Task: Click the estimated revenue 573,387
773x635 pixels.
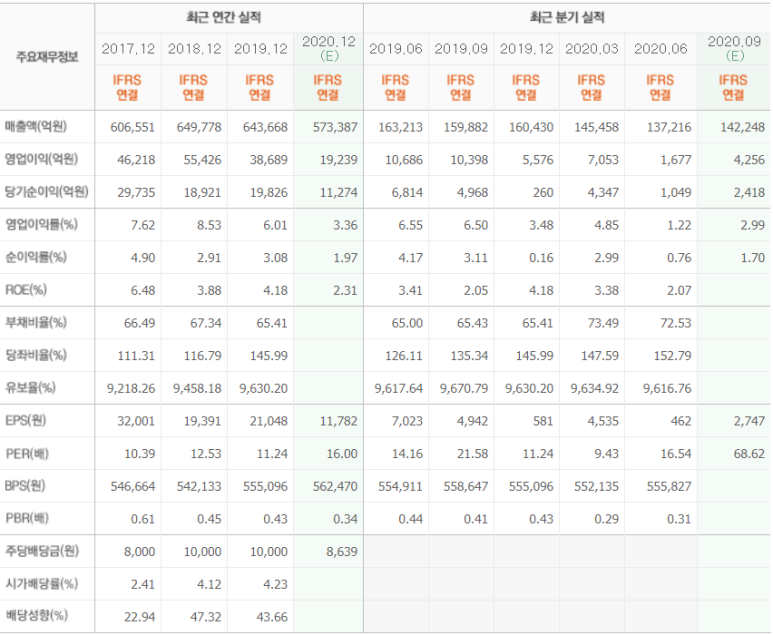Action: click(x=335, y=127)
